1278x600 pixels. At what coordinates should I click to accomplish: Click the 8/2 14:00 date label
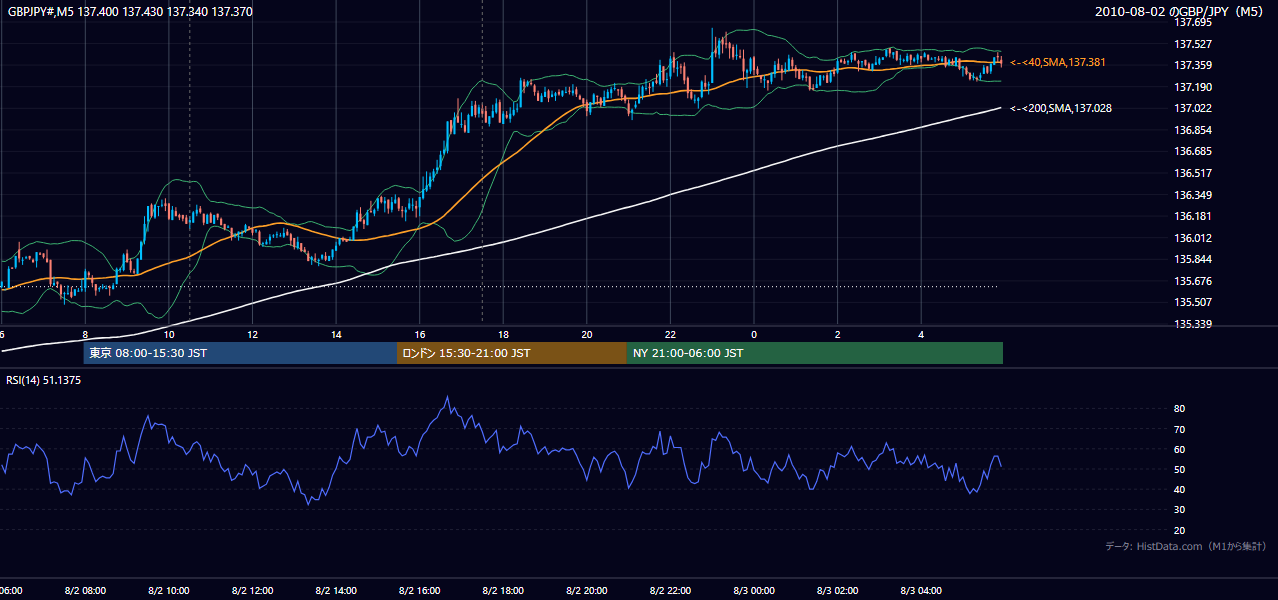pyautogui.click(x=336, y=591)
